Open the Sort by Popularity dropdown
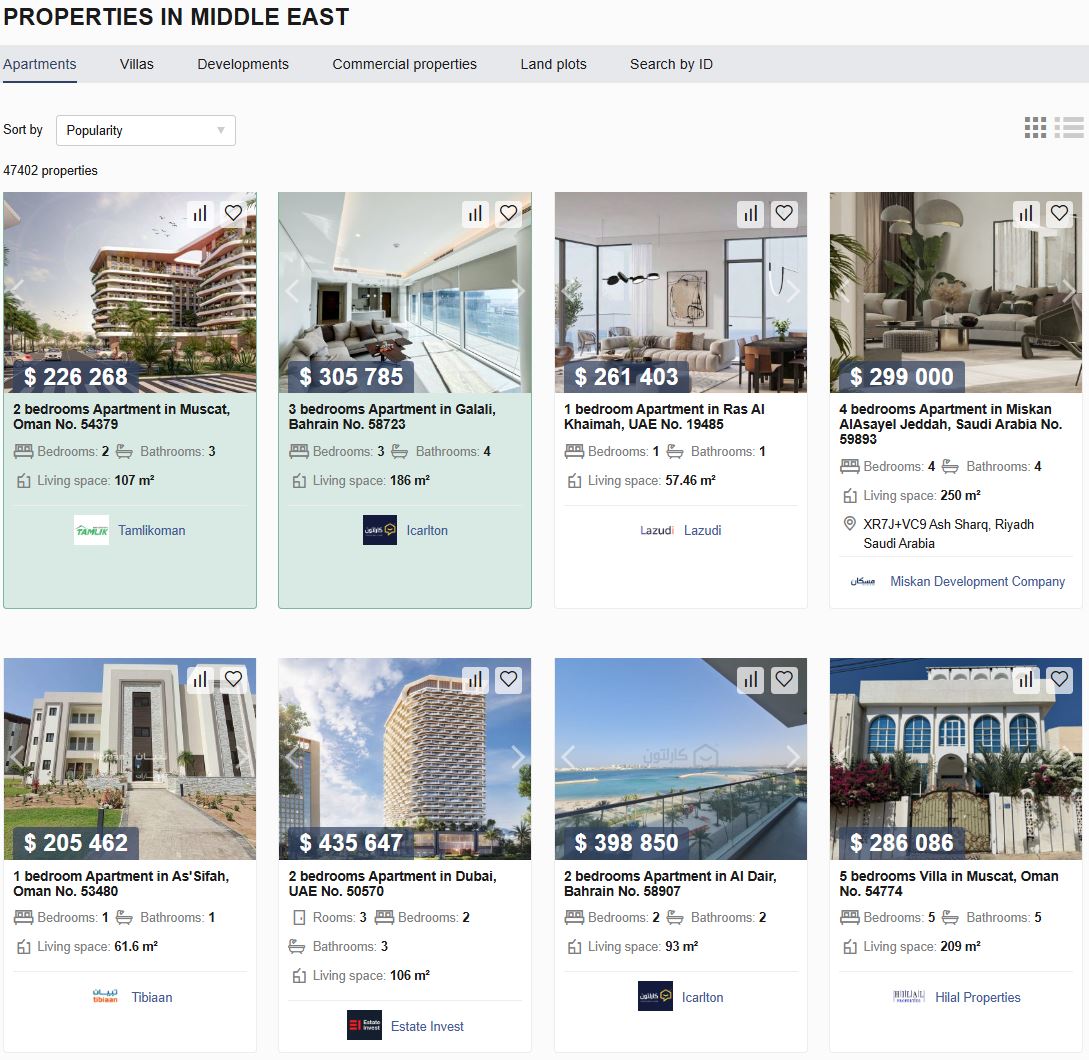 146,131
